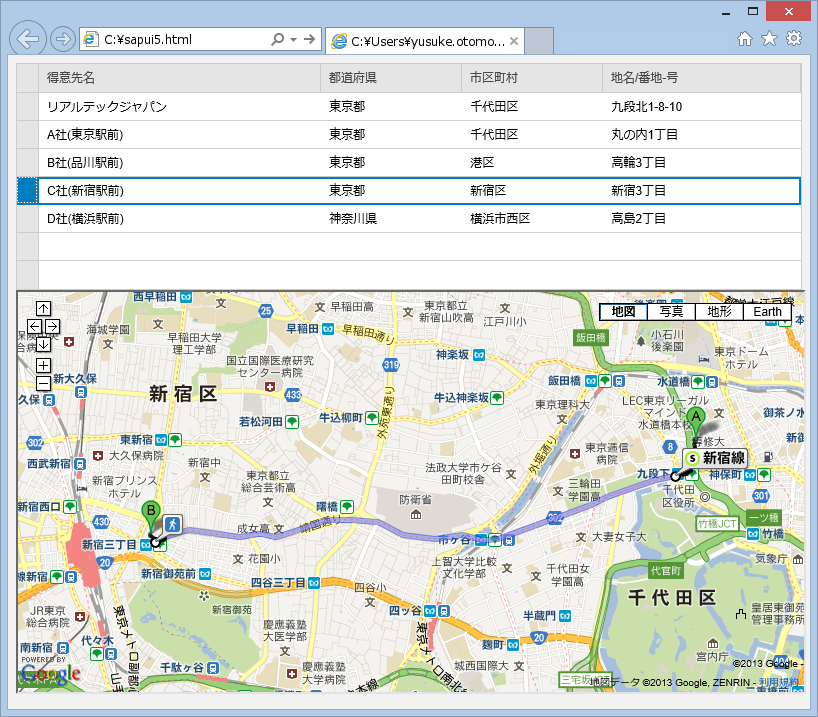
Task: Click the 市ヶ谷 station label on map
Action: (x=454, y=539)
